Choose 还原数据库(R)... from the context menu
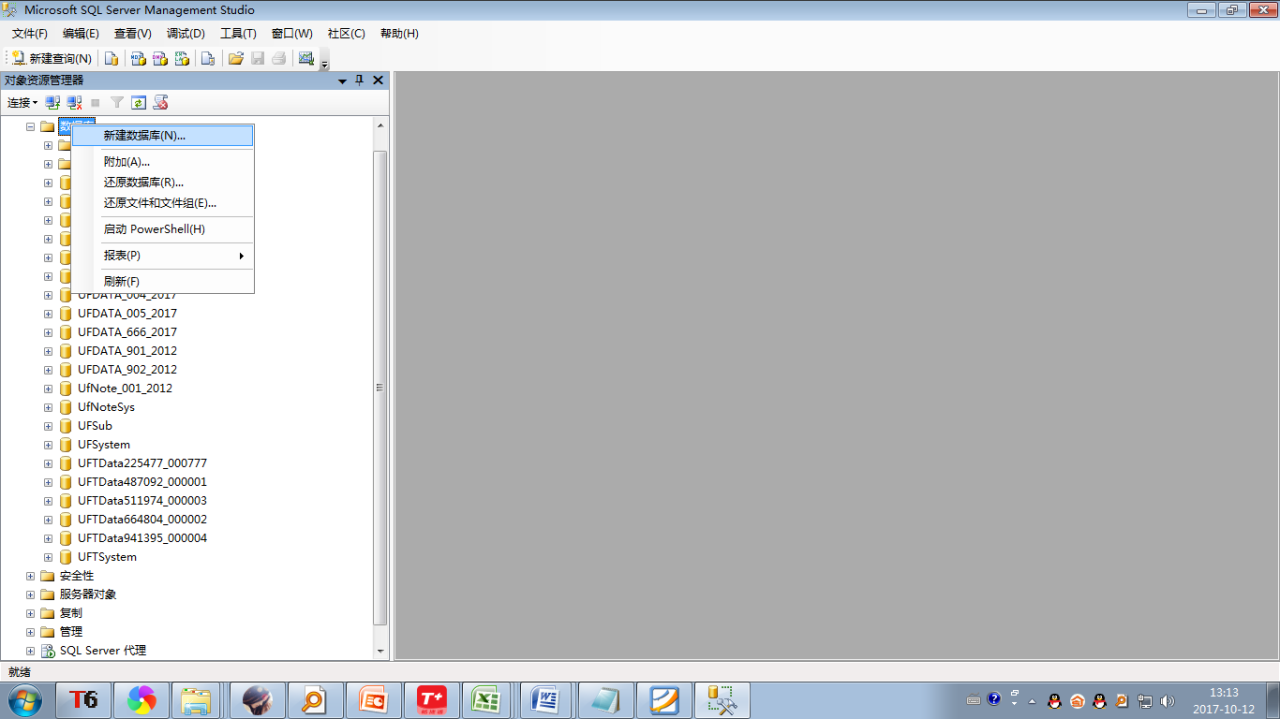Image resolution: width=1280 pixels, height=719 pixels. (x=163, y=183)
